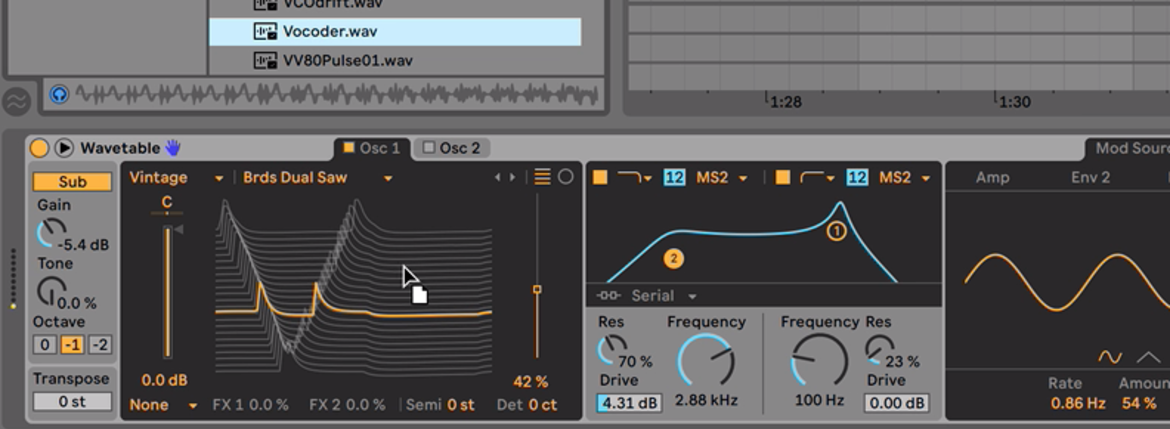1170x429 pixels.
Task: Toggle filter 1 on/off square
Action: click(x=600, y=178)
